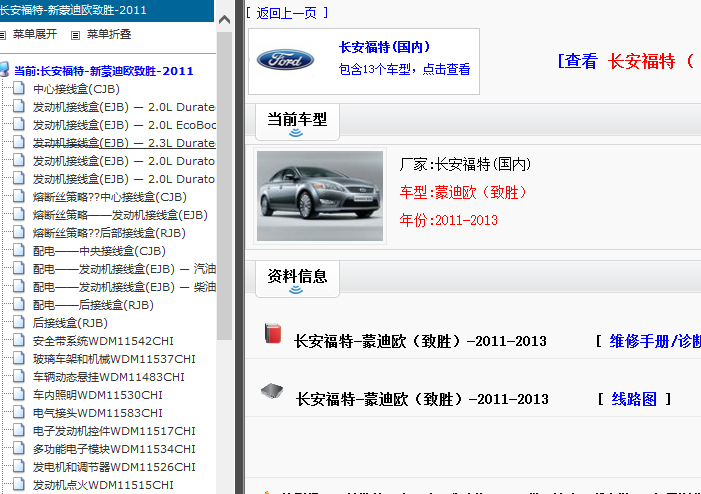The height and width of the screenshot is (494, 701).
Task: Open tree item 车内照明WDM11530CHI
Action: [97, 395]
